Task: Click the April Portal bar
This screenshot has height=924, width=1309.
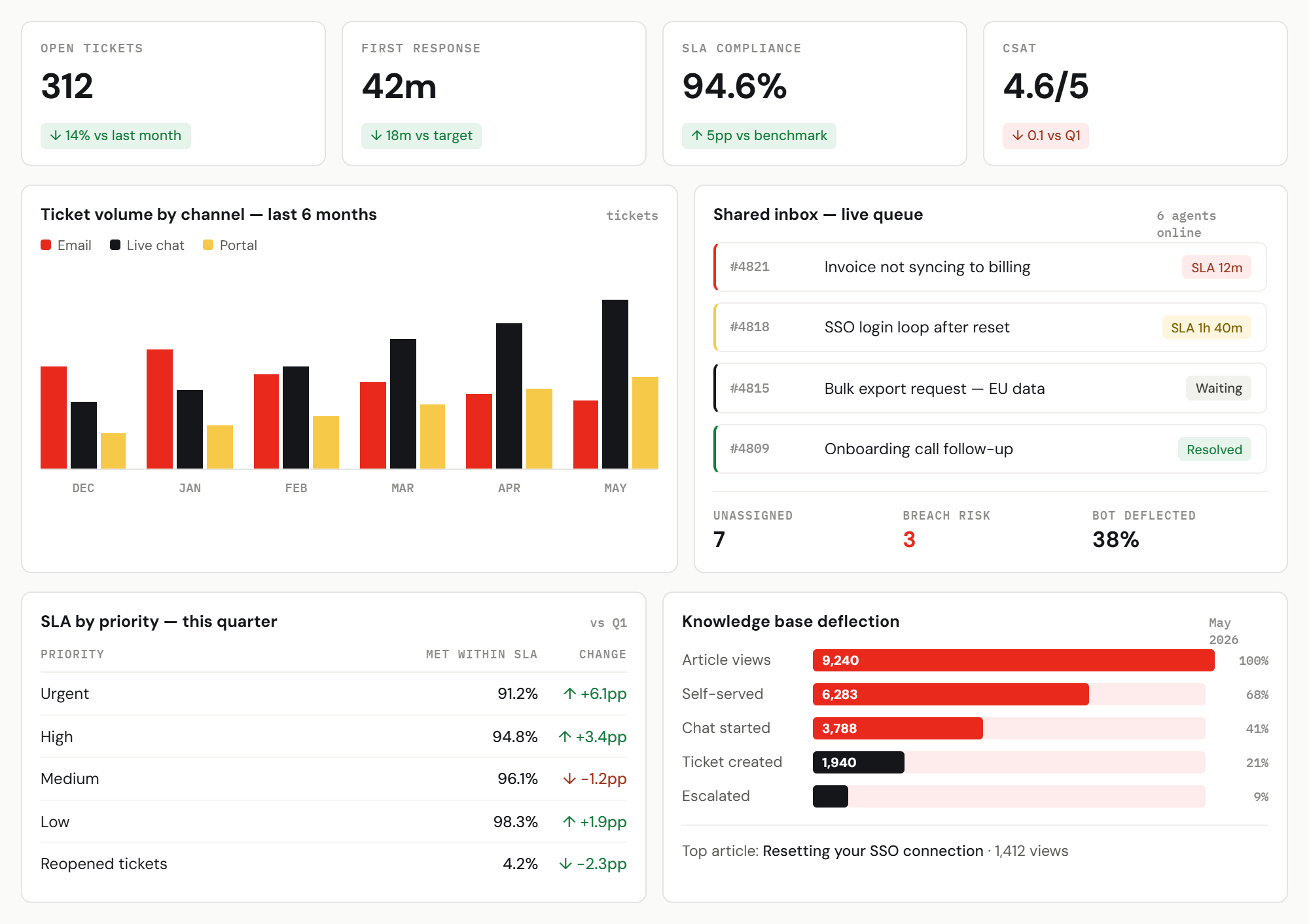Action: (x=539, y=429)
